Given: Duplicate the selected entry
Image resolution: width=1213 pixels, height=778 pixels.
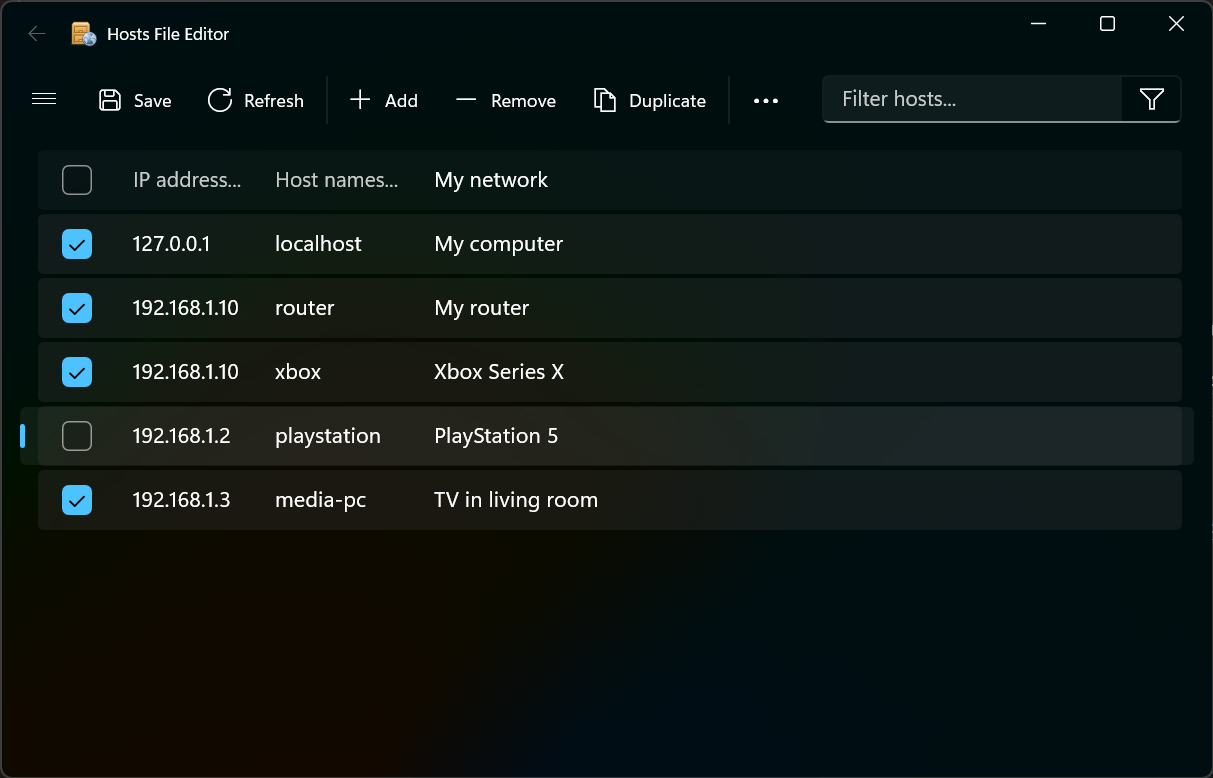Looking at the screenshot, I should 650,100.
